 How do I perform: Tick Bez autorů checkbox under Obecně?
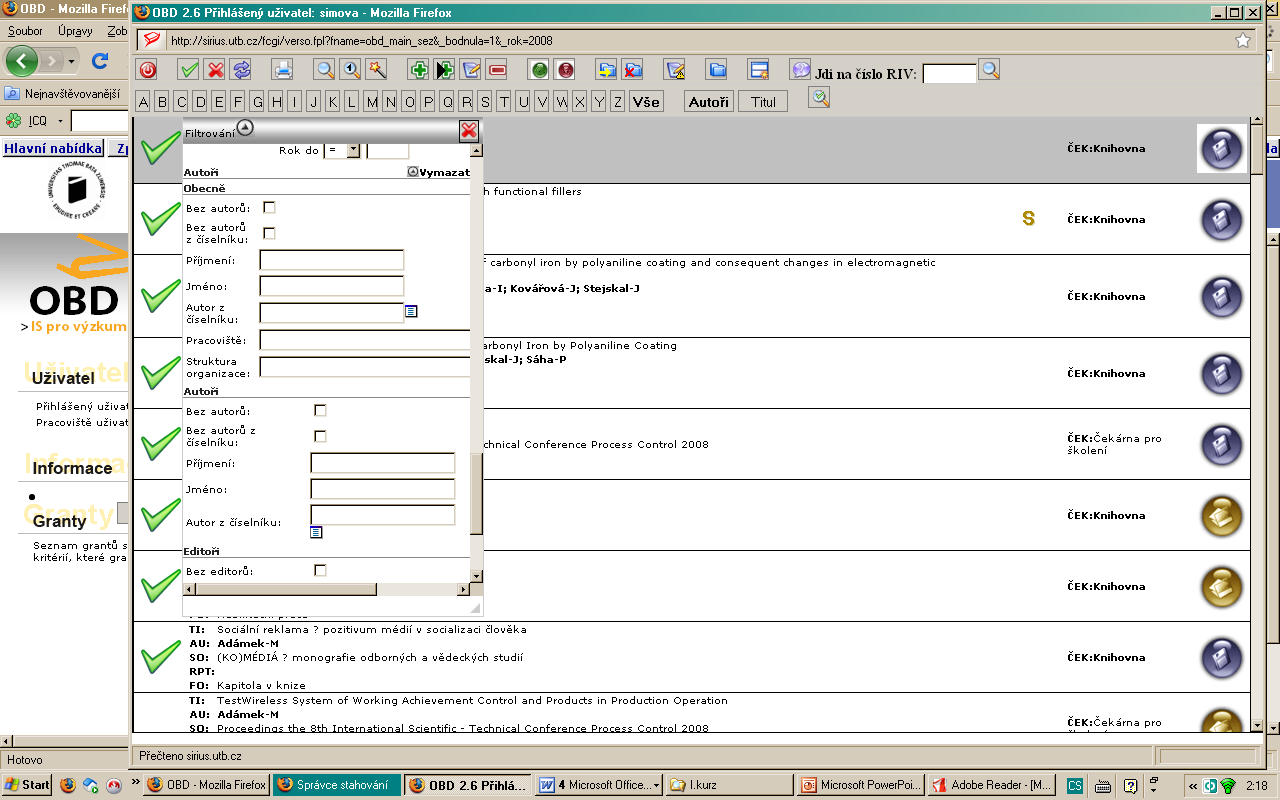pos(269,208)
